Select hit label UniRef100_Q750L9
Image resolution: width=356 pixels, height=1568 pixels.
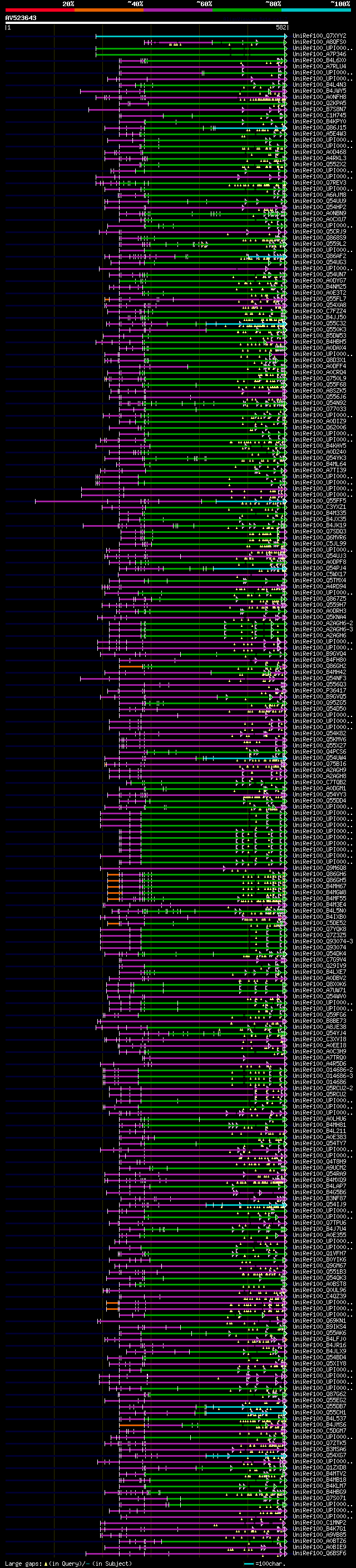[319, 378]
